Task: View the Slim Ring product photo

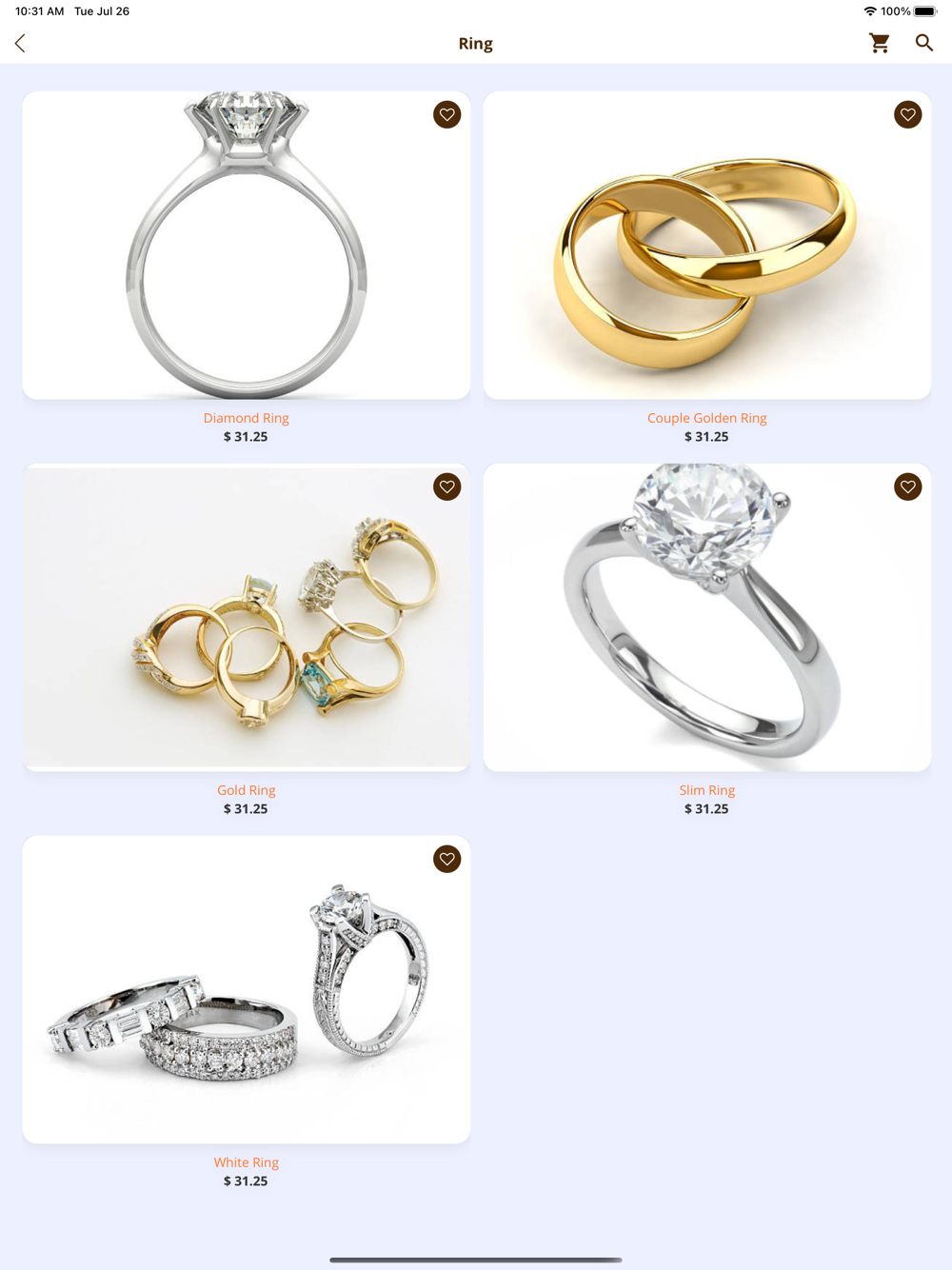Action: (707, 618)
